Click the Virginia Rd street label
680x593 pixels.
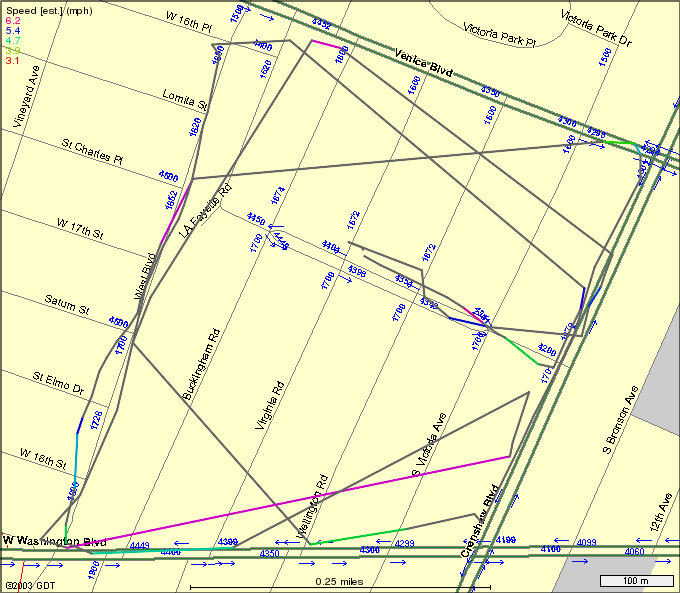(269, 406)
